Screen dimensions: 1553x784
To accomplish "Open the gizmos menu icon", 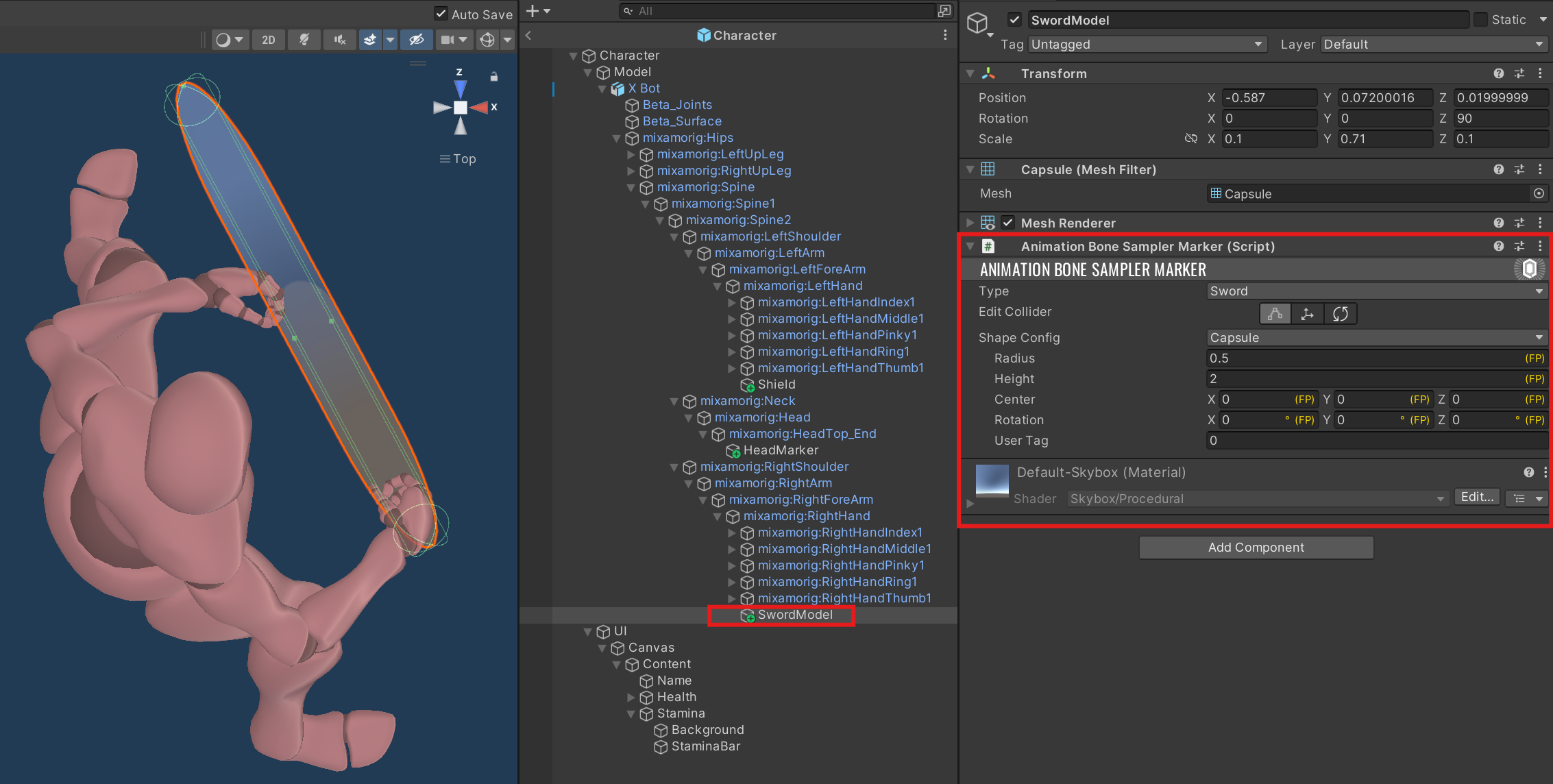I will [487, 40].
